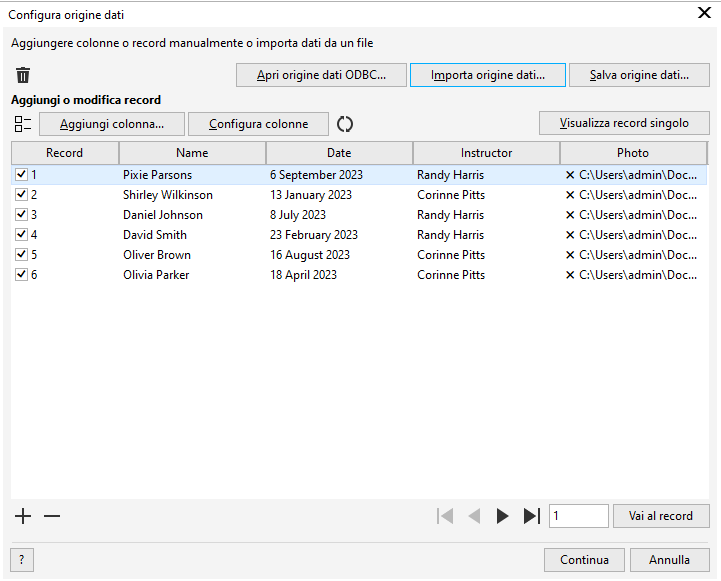Open help with the question mark button

point(21,560)
